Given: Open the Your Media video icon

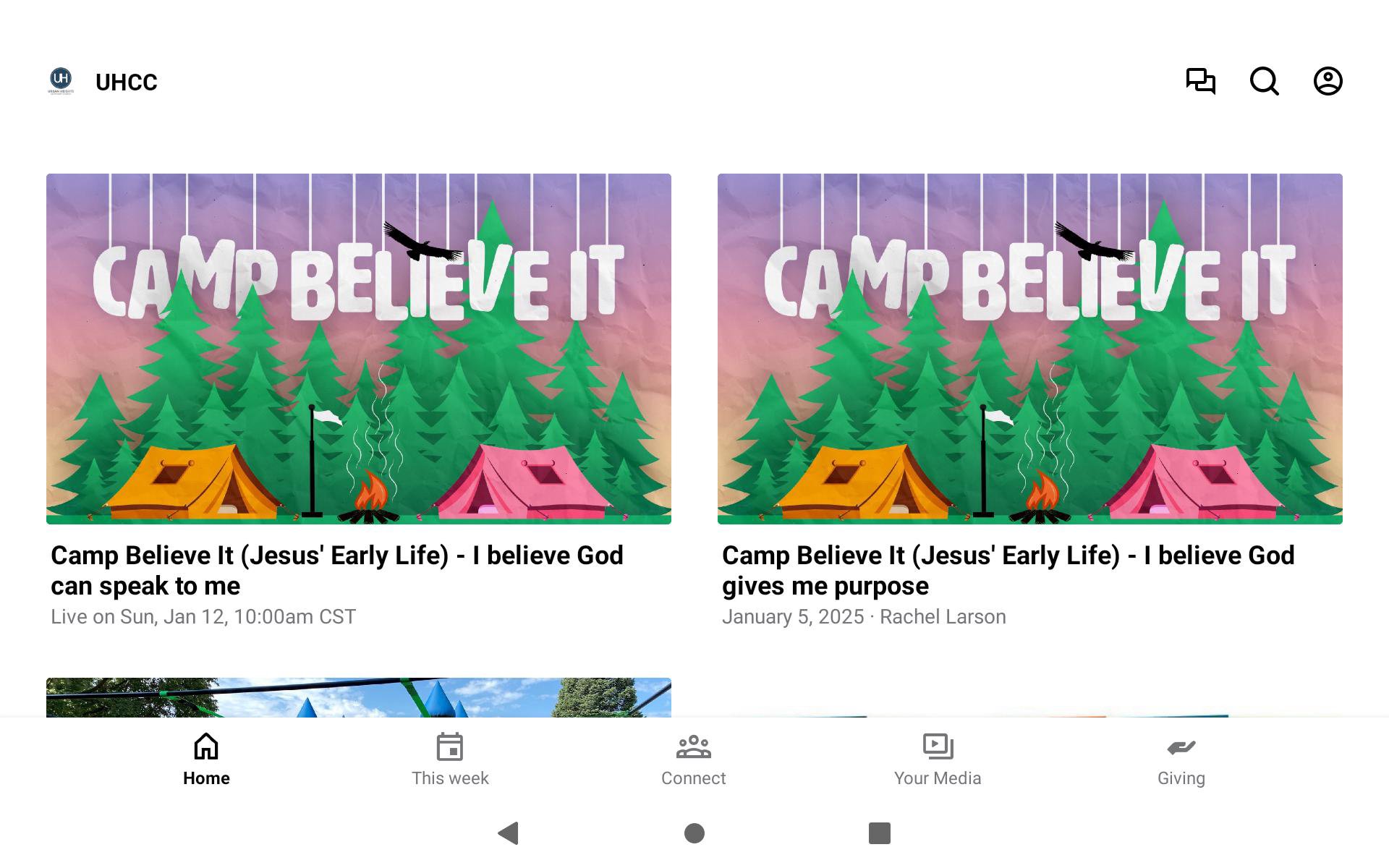Looking at the screenshot, I should [x=938, y=746].
